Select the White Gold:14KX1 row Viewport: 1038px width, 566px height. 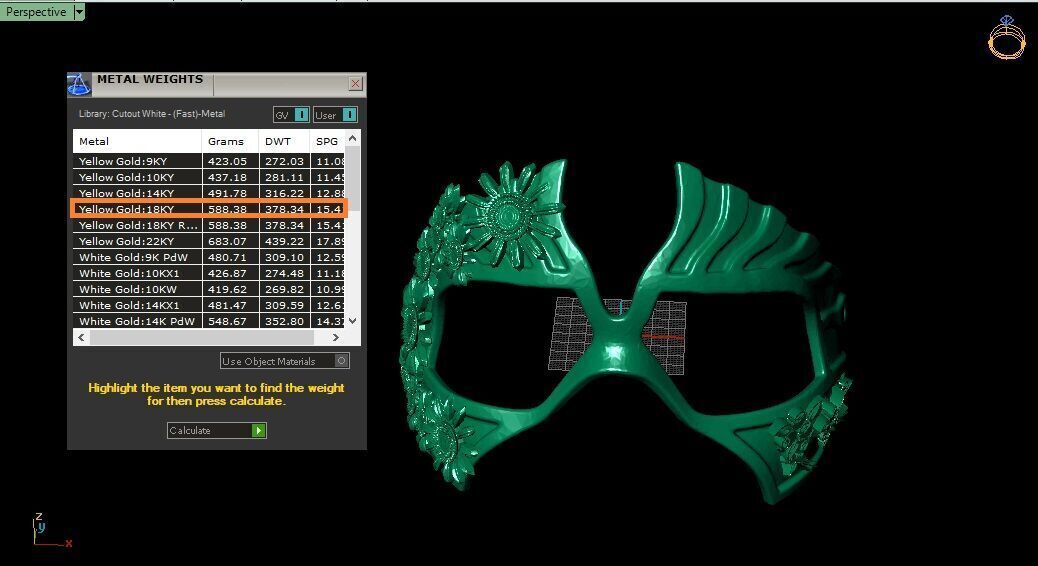[x=209, y=305]
